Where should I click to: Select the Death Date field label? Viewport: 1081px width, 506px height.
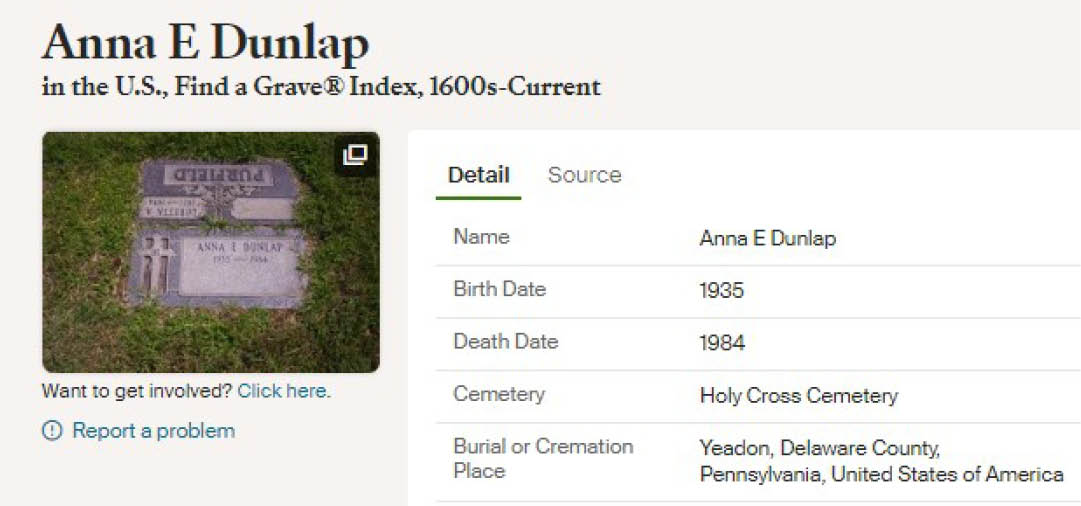tap(505, 341)
